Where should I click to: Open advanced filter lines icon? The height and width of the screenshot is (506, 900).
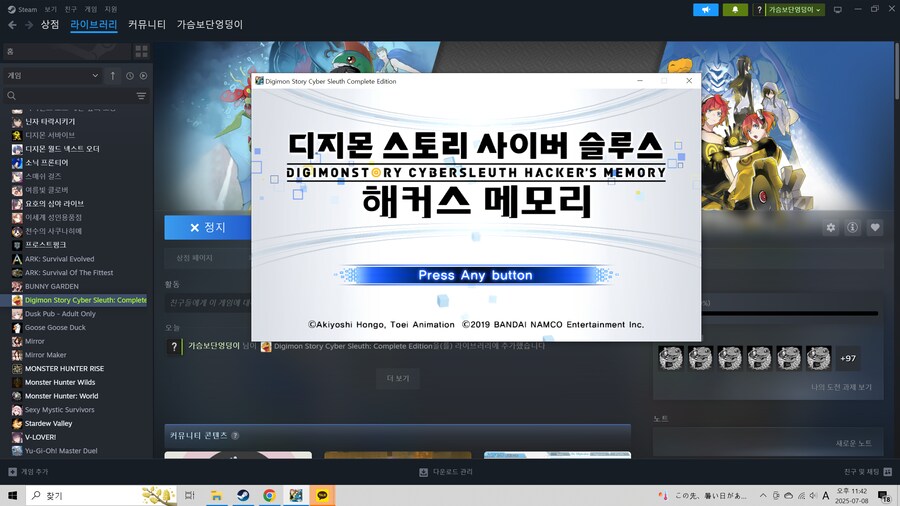(141, 96)
